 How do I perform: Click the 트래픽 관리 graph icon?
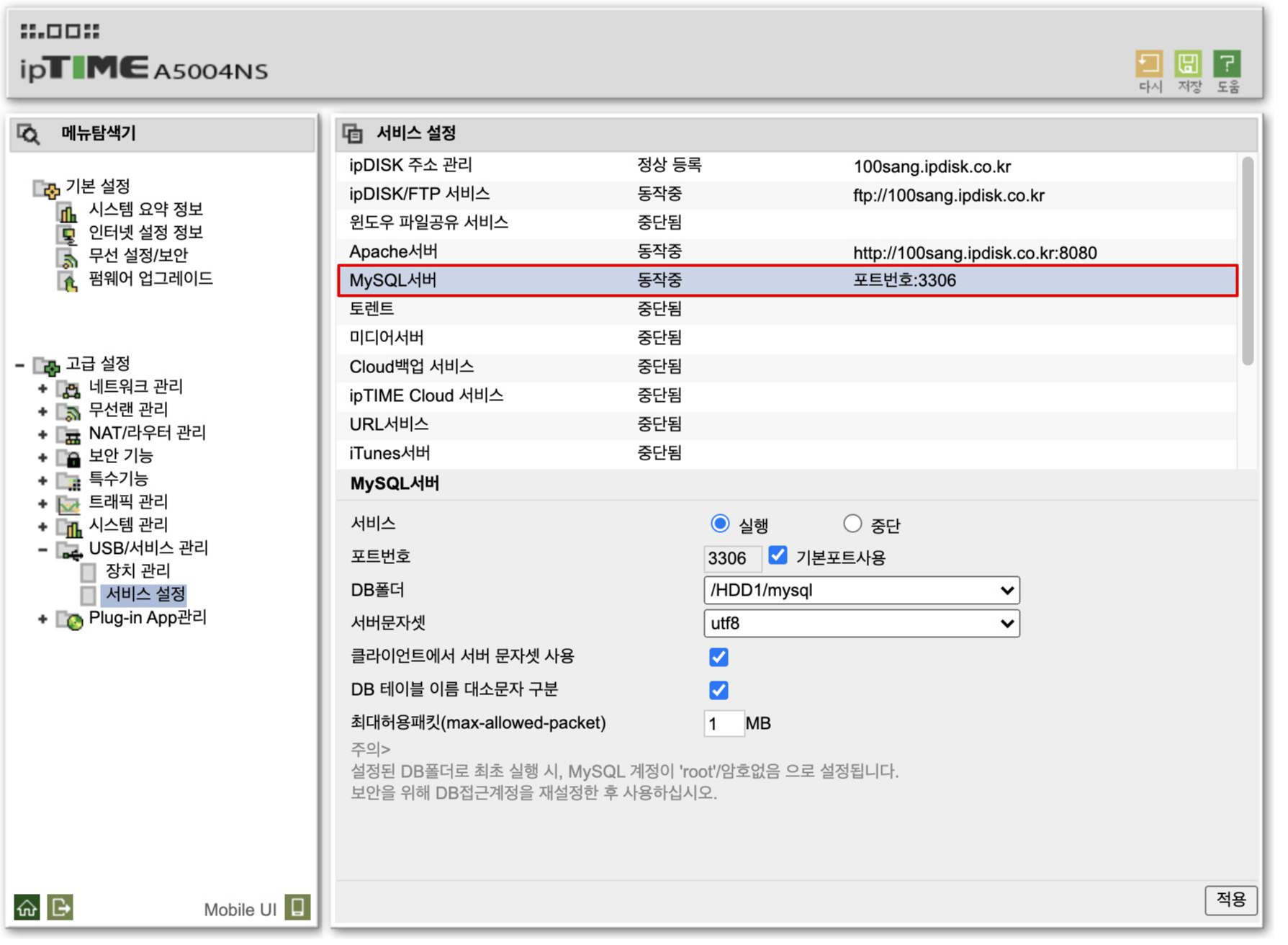(x=69, y=504)
